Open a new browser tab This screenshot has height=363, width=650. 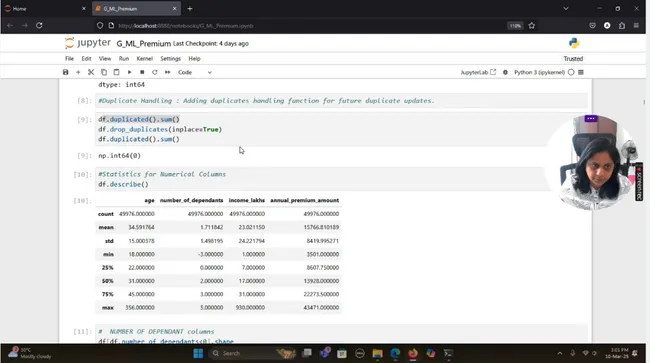[x=190, y=9]
